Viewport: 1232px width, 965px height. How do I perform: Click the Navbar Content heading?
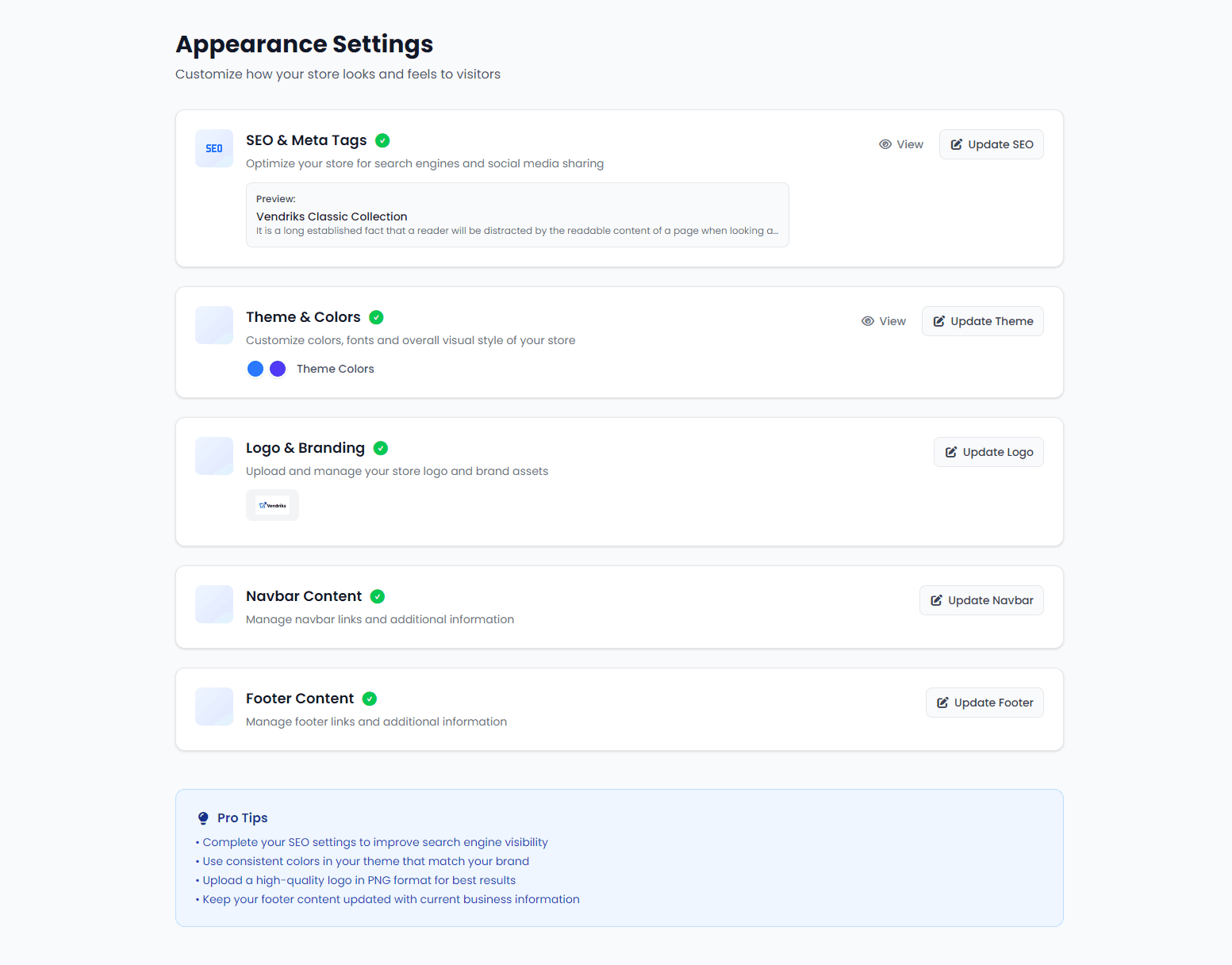pyautogui.click(x=304, y=596)
